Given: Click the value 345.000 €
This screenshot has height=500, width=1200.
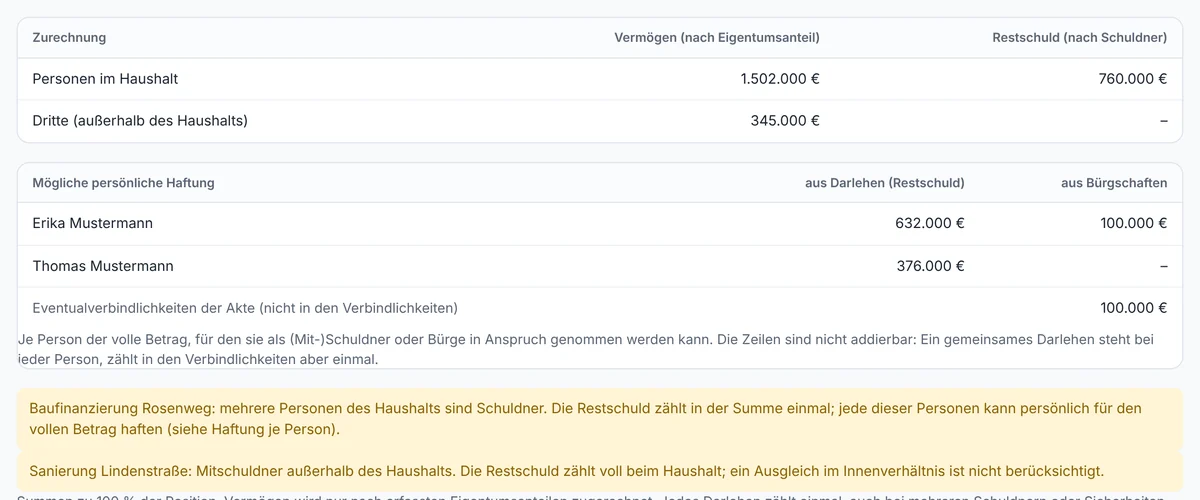Looking at the screenshot, I should click(x=785, y=121).
